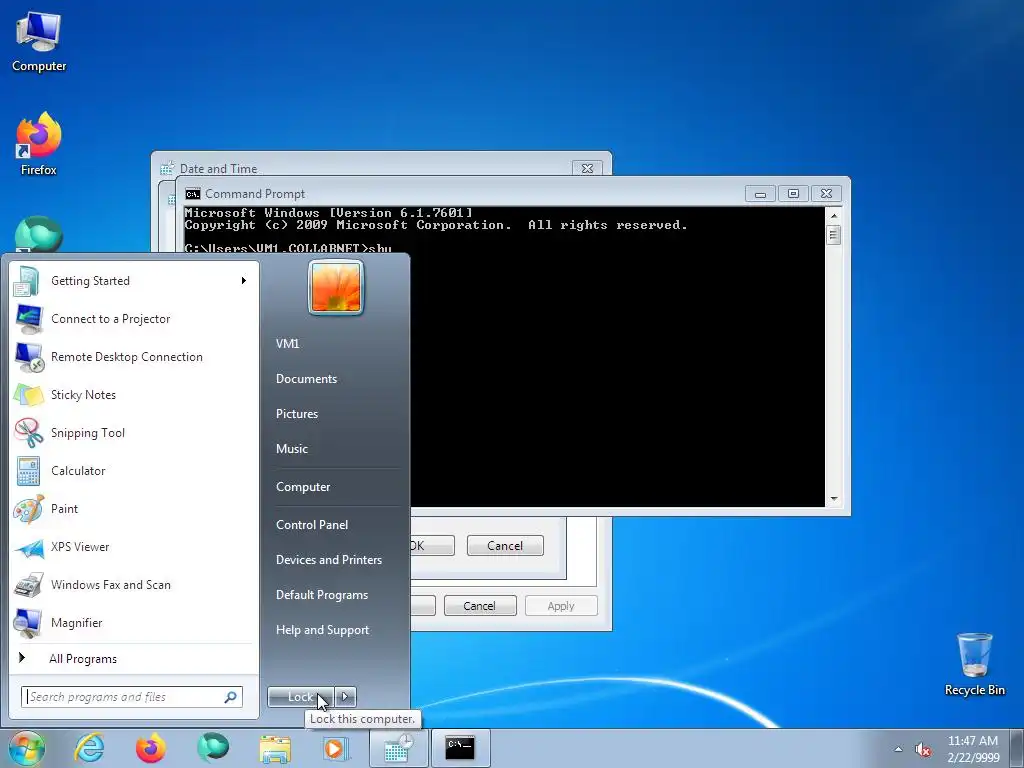Screen dimensions: 1024x768
Task: Click the Apply button in Date and Time
Action: (x=561, y=606)
